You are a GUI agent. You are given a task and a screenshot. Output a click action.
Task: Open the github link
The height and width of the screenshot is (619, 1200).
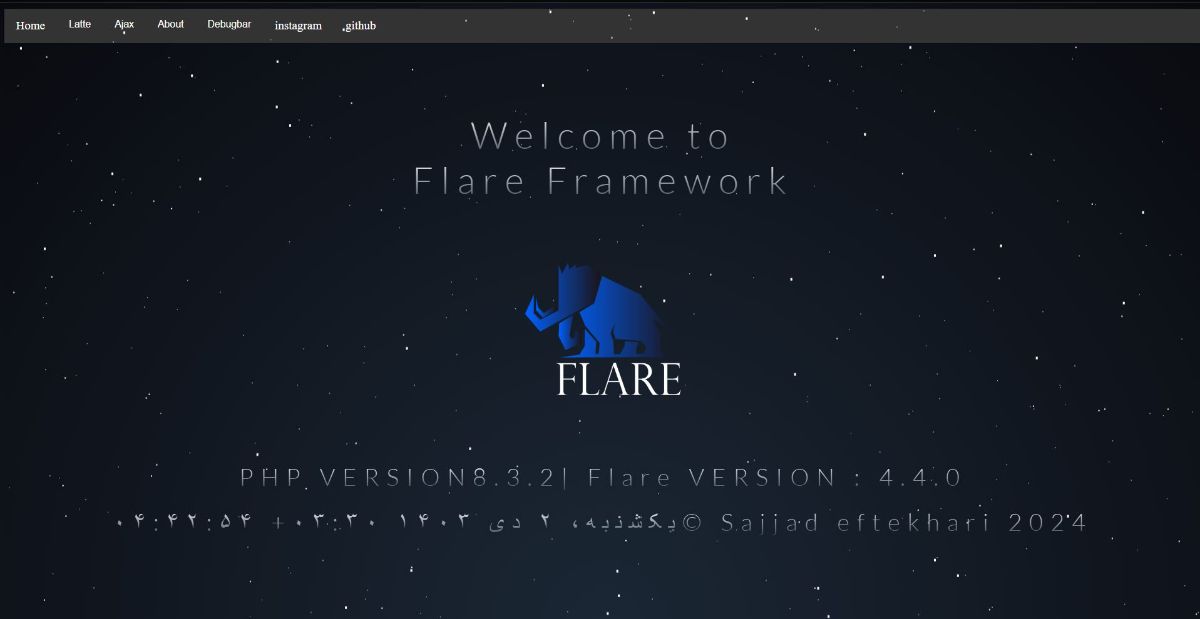point(360,25)
